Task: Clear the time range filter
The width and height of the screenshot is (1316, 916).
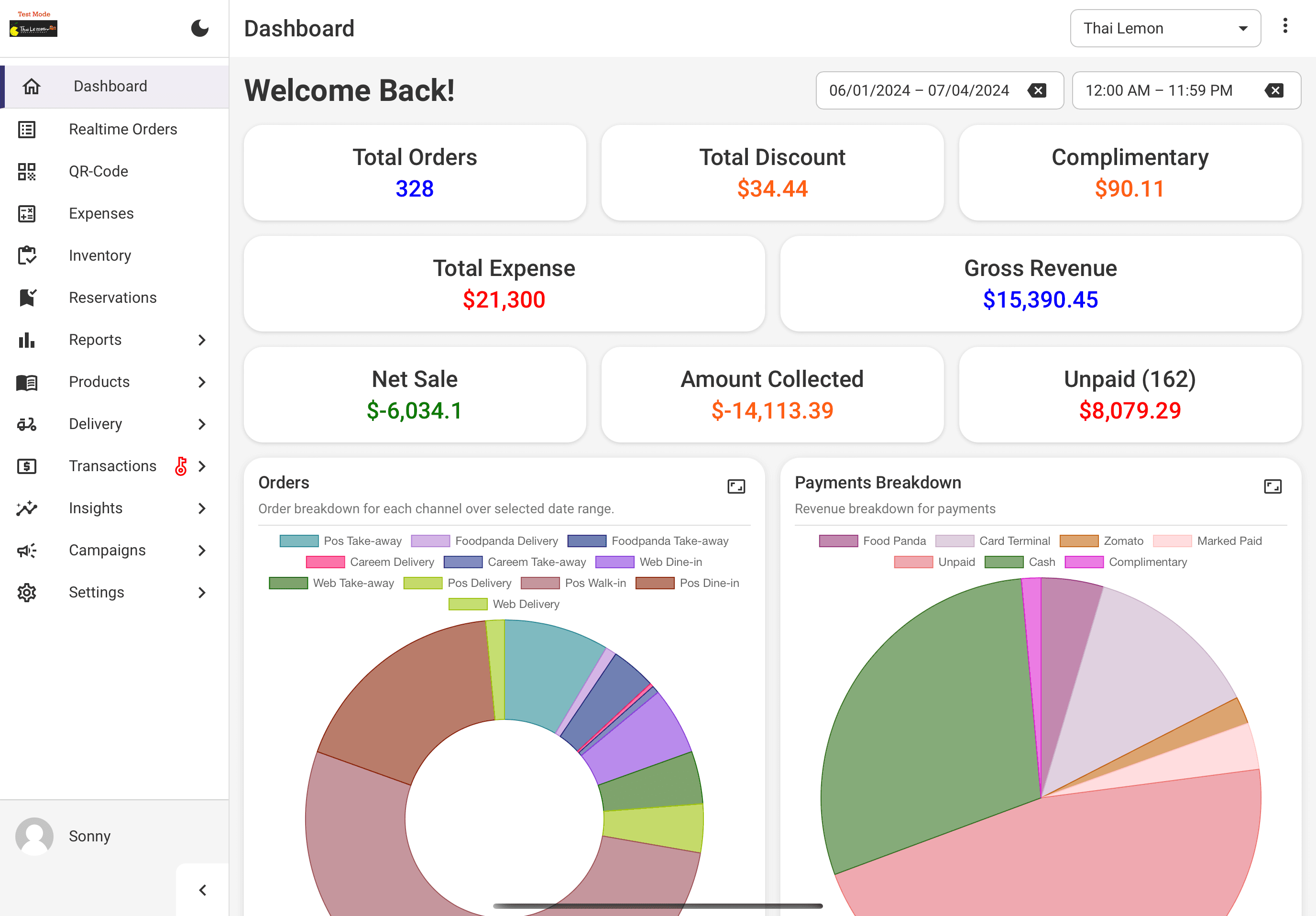Action: tap(1274, 90)
